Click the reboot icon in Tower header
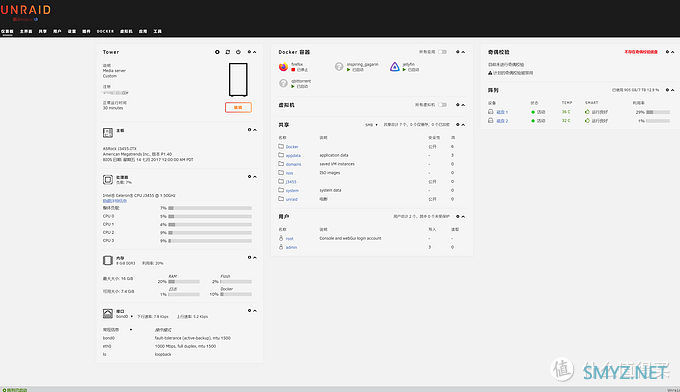The height and width of the screenshot is (392, 680). 228,52
